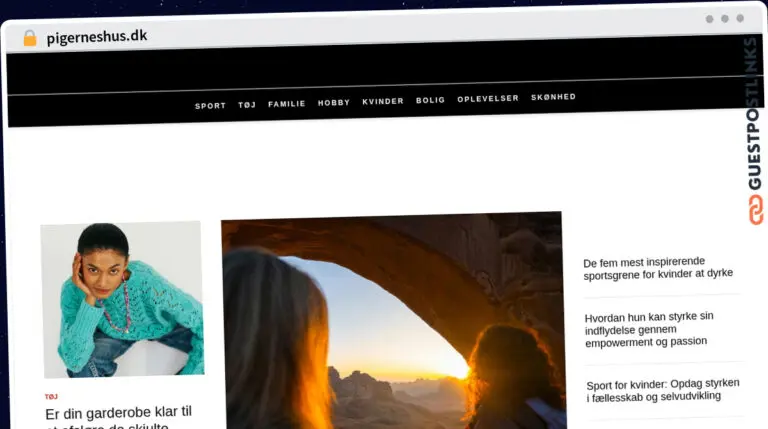Go to the FAMILIE category

(287, 104)
